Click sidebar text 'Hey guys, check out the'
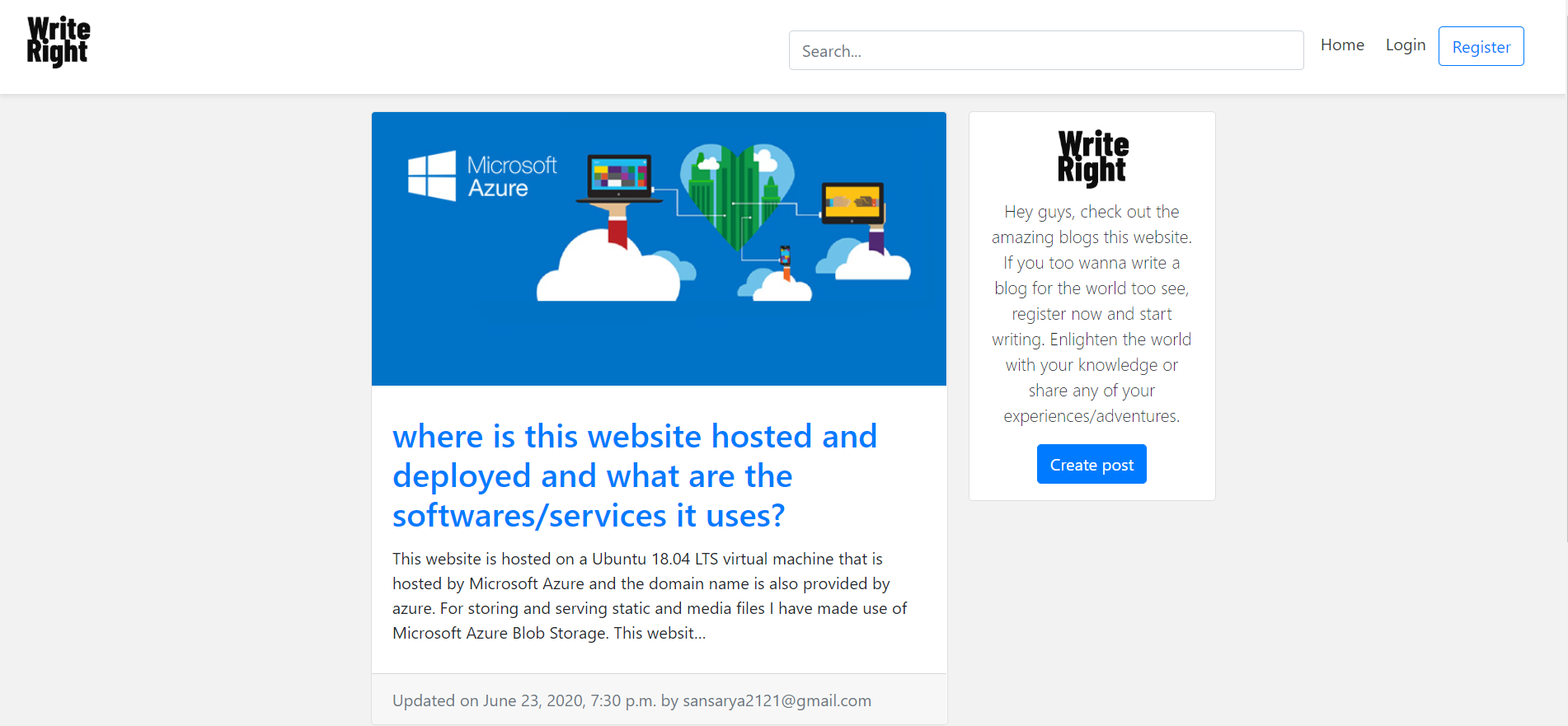1568x726 pixels. (x=1091, y=212)
